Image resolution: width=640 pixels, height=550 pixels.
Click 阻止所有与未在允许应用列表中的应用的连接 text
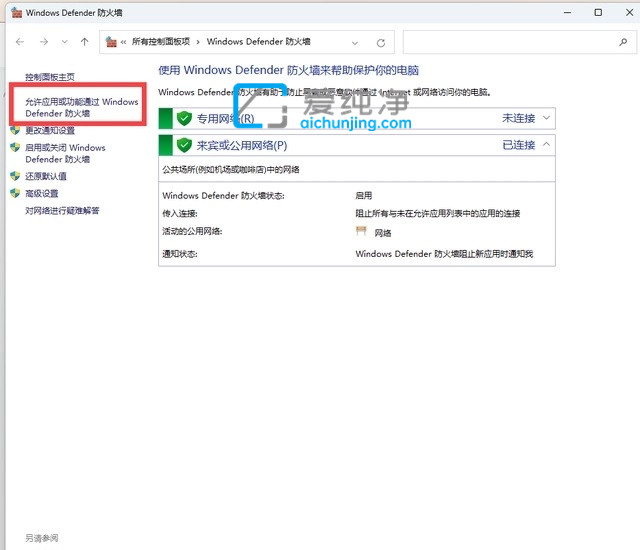438,213
